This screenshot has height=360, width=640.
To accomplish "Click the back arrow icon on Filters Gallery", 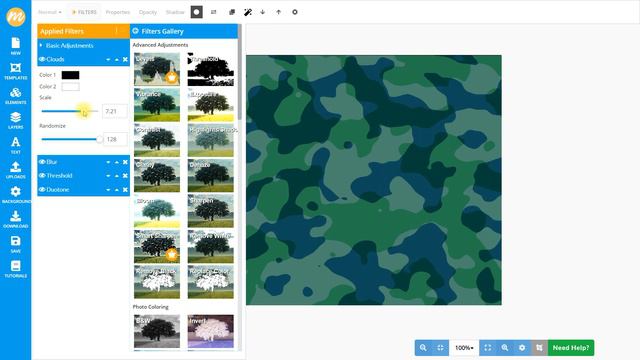I will pos(136,31).
